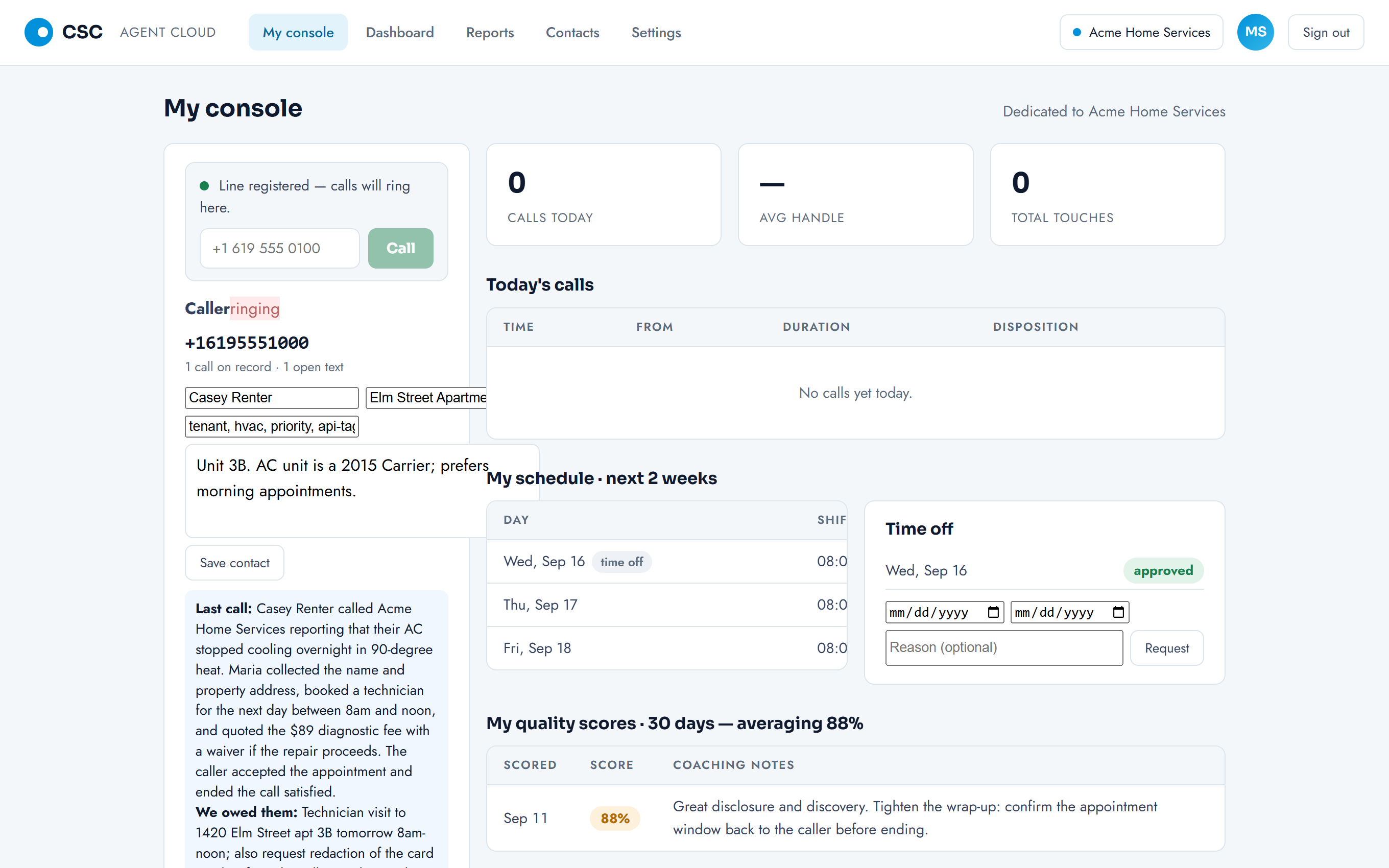The image size is (1389, 868).
Task: Click the Sep 11 scored date cell
Action: pyautogui.click(x=525, y=818)
